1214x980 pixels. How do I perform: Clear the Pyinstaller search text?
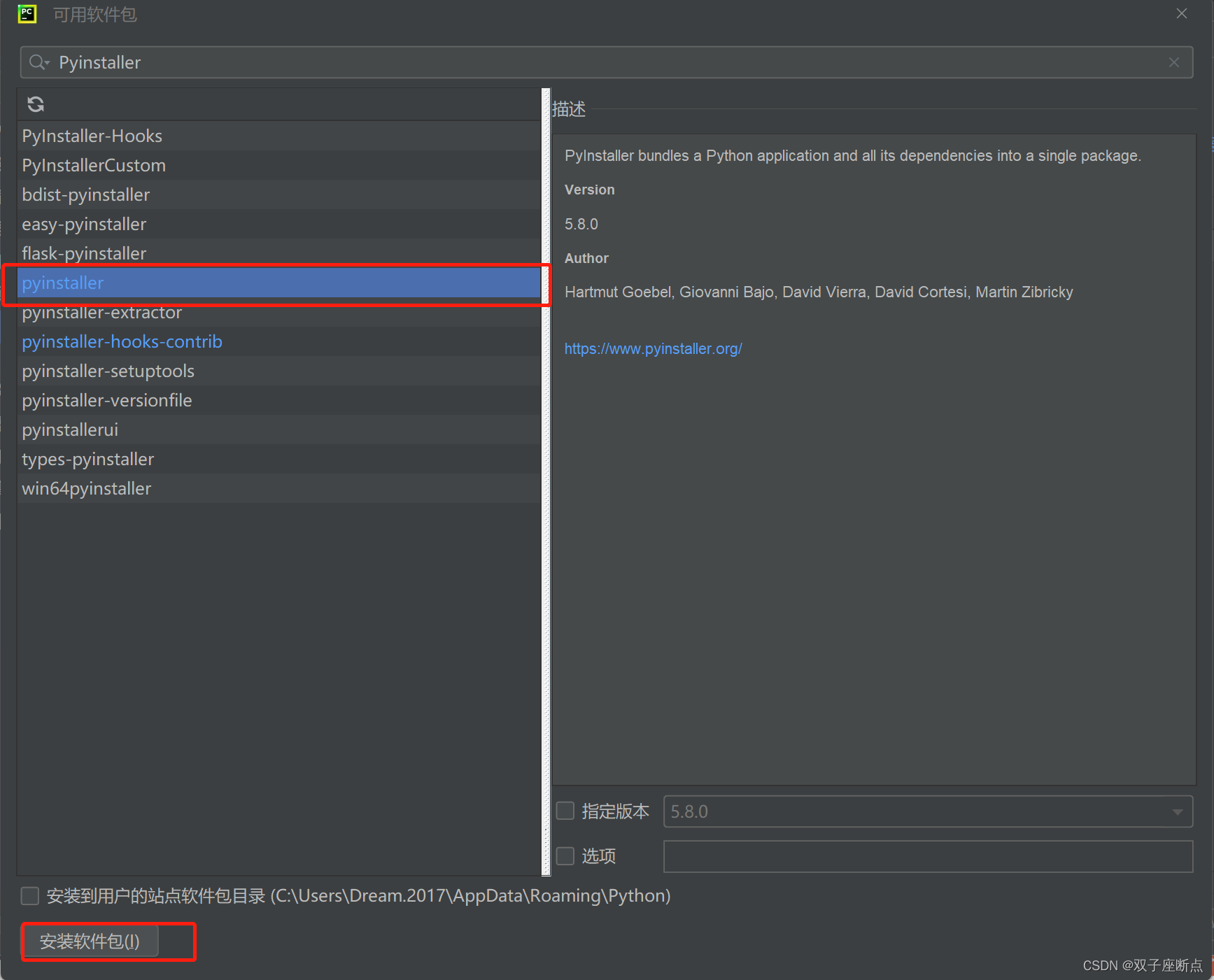pyautogui.click(x=1174, y=62)
